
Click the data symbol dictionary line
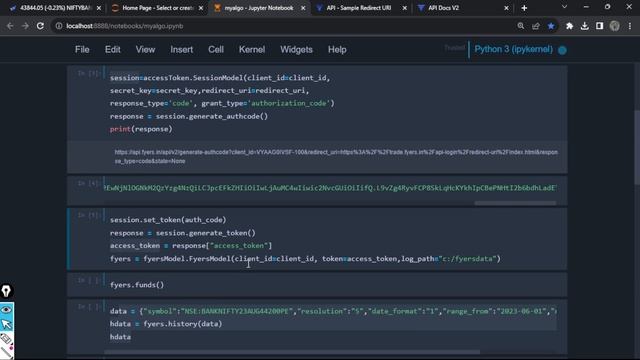coord(333,311)
